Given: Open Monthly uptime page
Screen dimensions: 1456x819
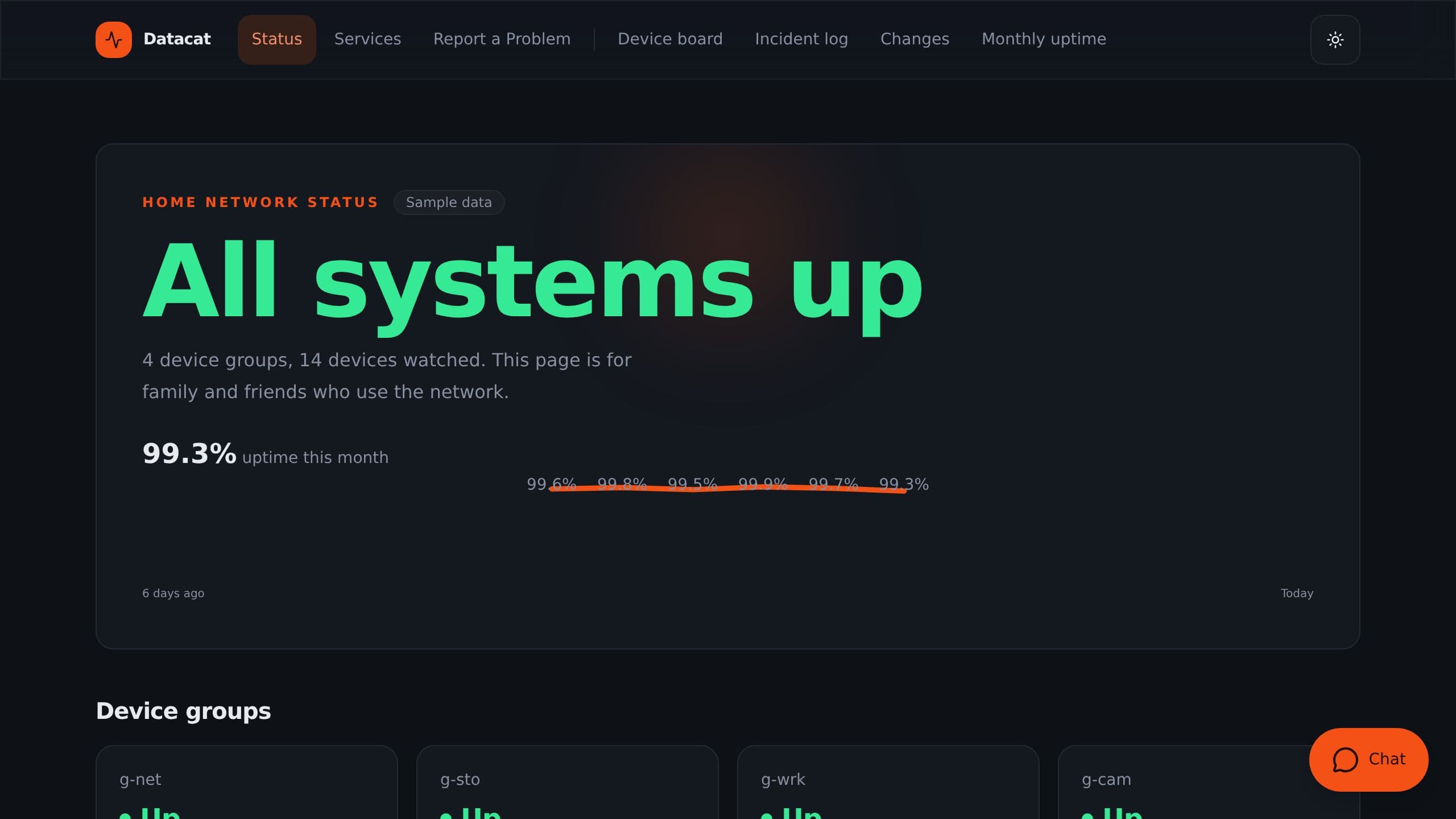Looking at the screenshot, I should pos(1044,39).
